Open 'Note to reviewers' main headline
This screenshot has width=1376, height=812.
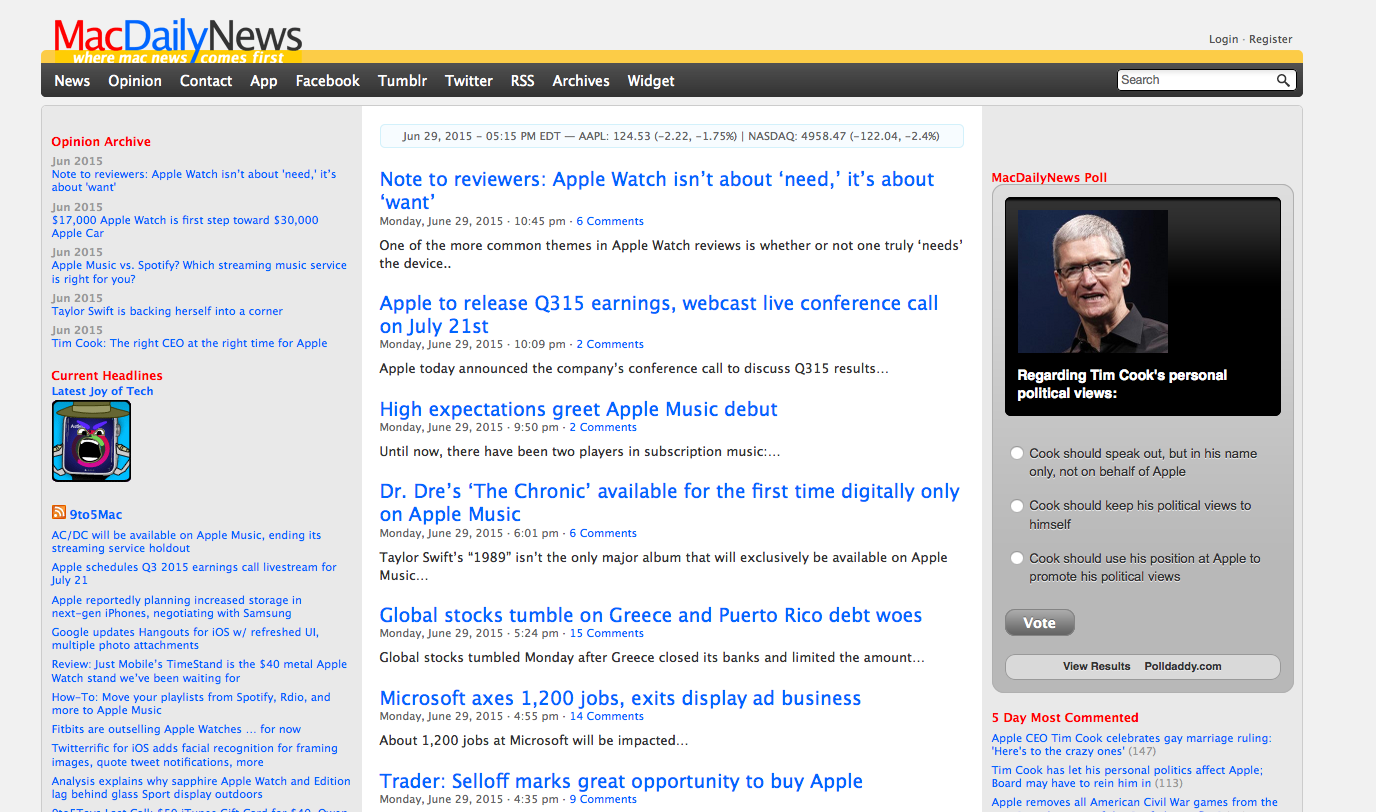[657, 191]
